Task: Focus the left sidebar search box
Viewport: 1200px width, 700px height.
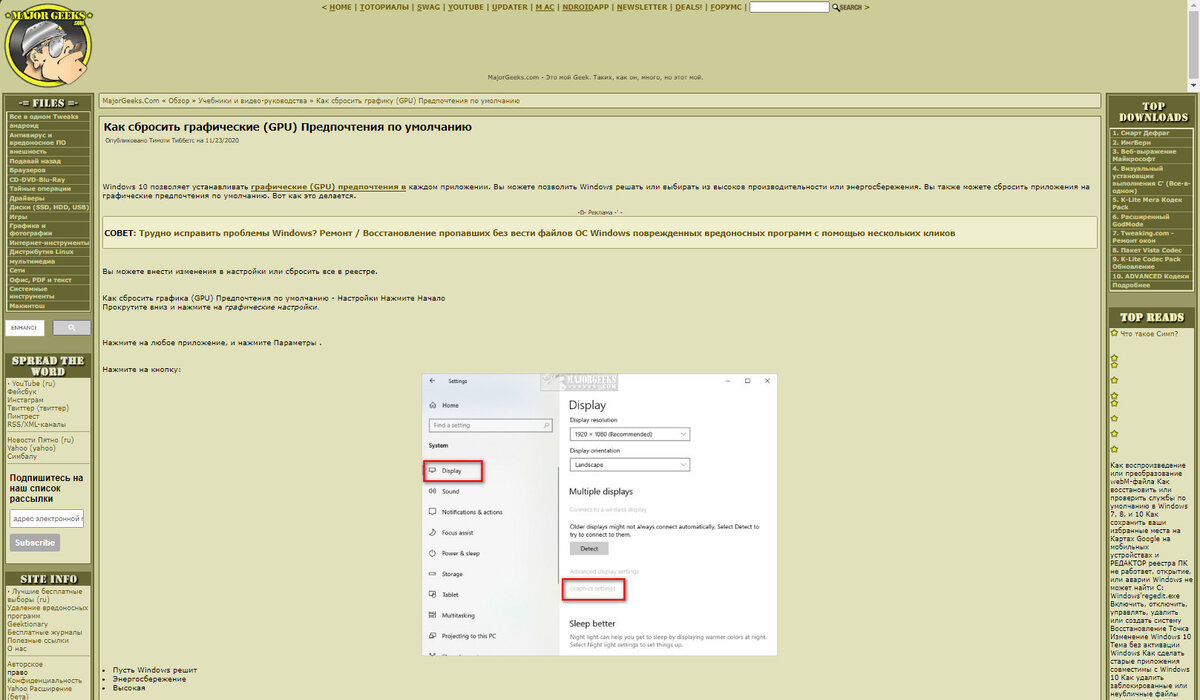Action: click(x=25, y=327)
